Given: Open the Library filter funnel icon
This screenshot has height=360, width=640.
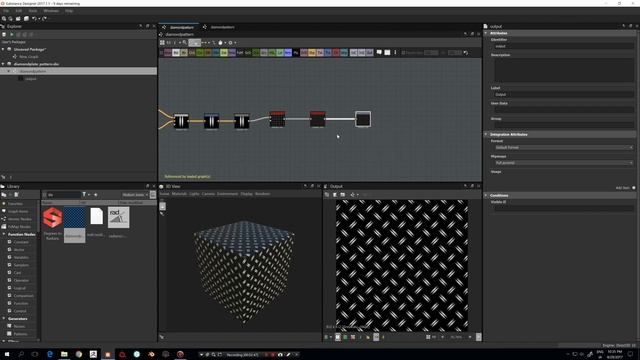Looking at the screenshot, I should click(x=84, y=195).
